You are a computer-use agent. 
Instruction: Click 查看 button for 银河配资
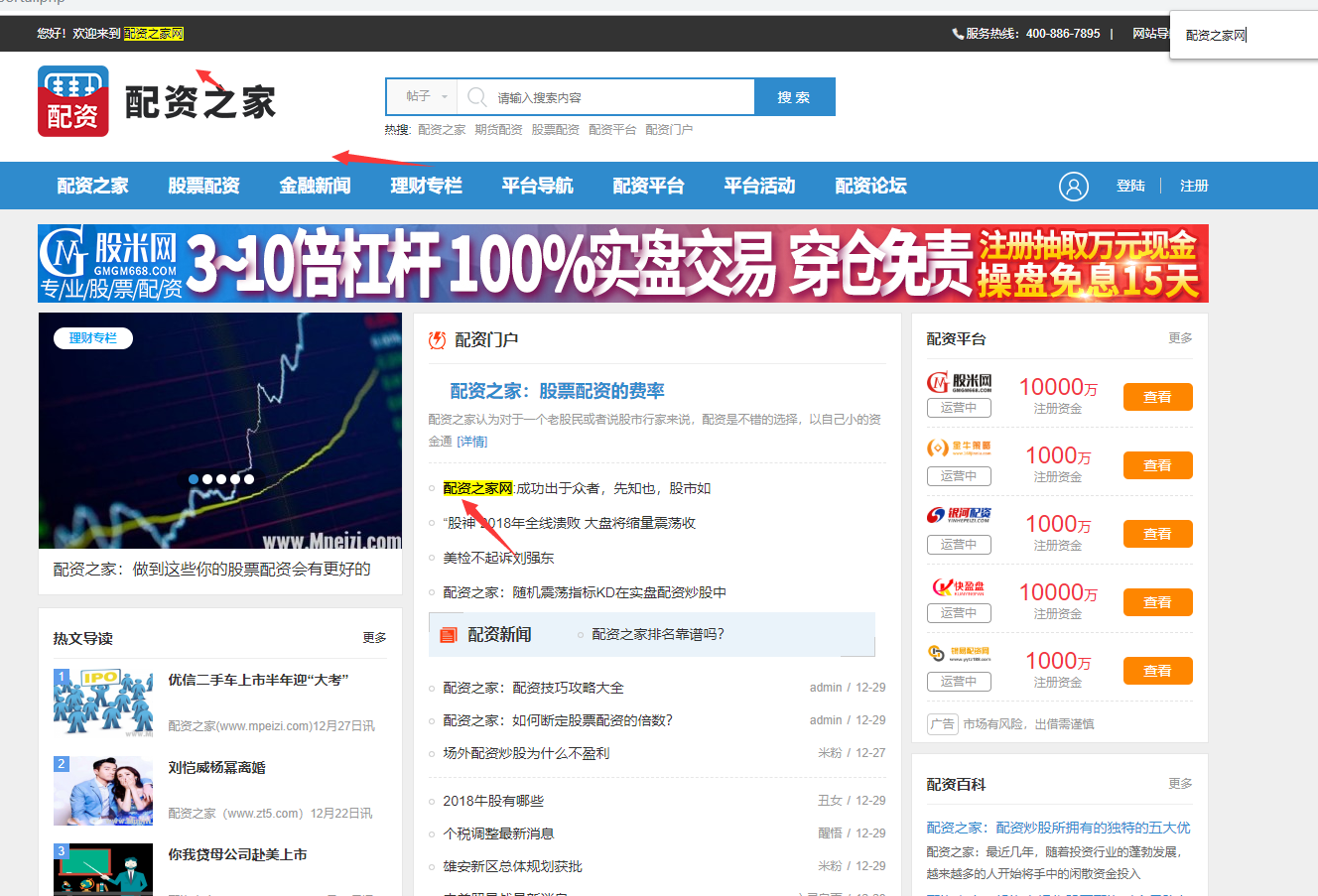[1158, 534]
